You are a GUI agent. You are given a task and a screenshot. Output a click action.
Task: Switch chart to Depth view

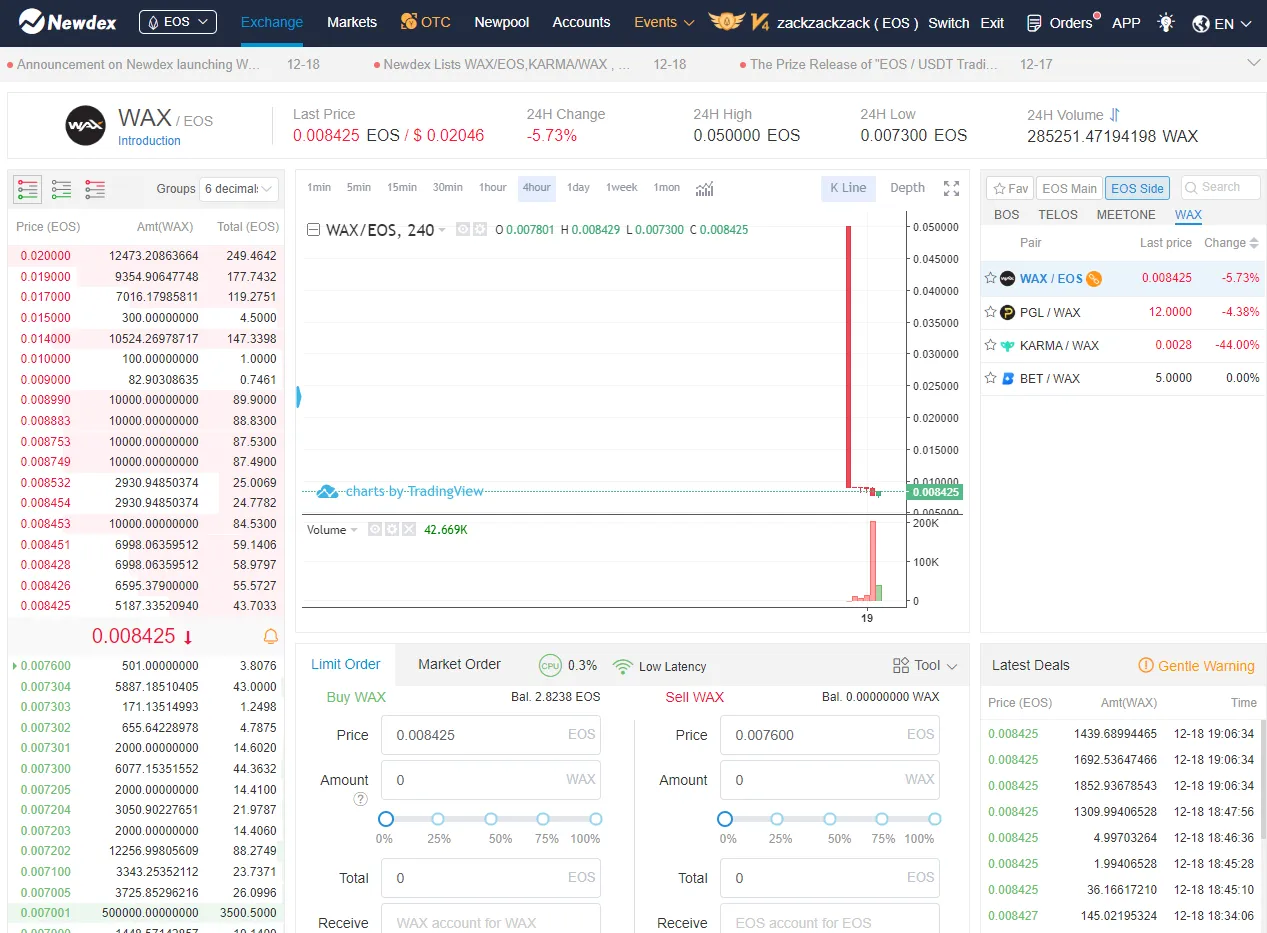tap(907, 188)
